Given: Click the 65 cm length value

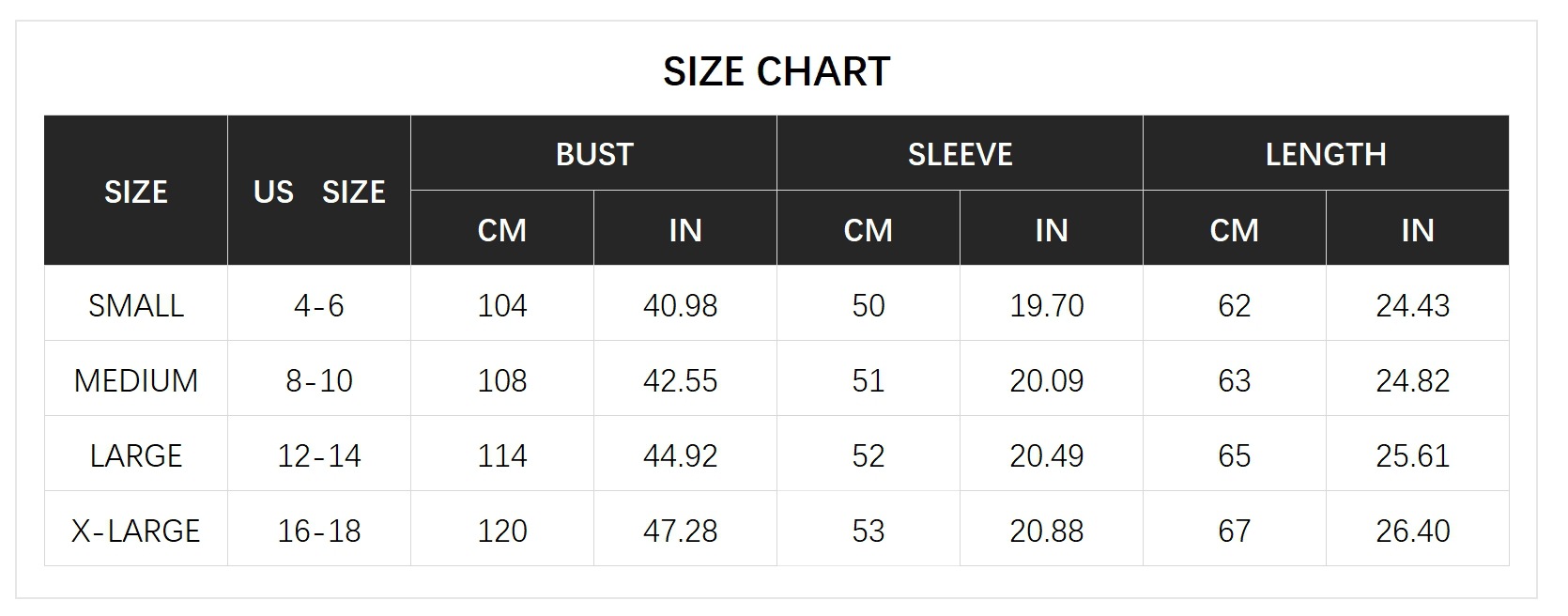Looking at the screenshot, I should click(1234, 455).
